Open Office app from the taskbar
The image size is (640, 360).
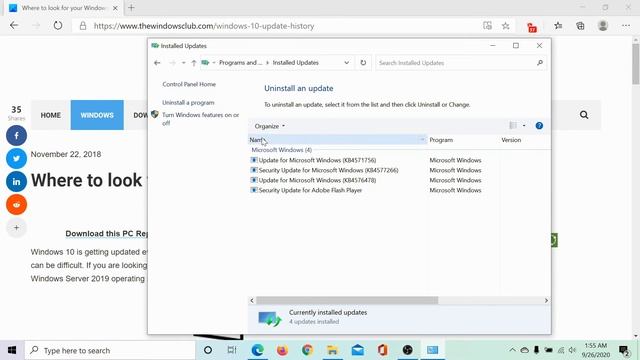pyautogui.click(x=382, y=350)
